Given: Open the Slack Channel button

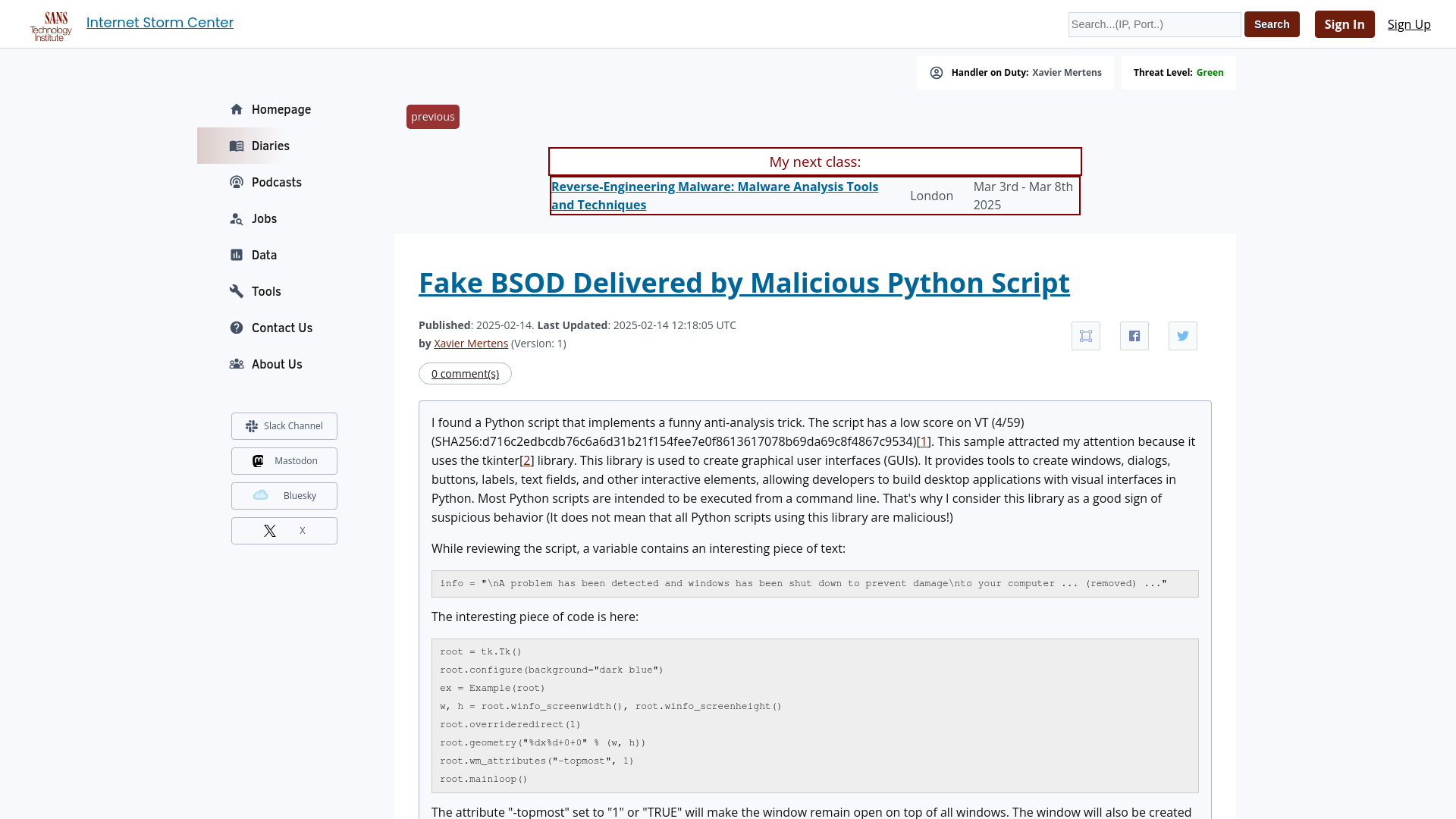Looking at the screenshot, I should (x=284, y=426).
